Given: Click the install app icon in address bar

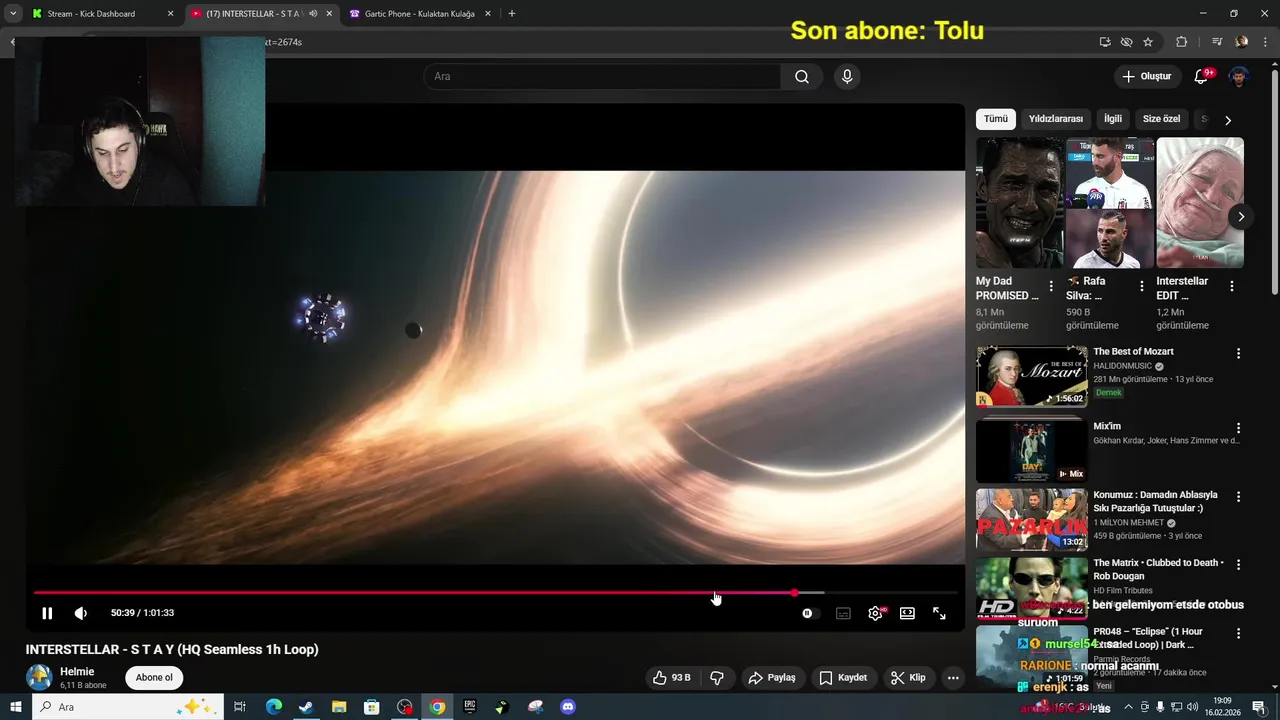Looking at the screenshot, I should tap(1105, 42).
